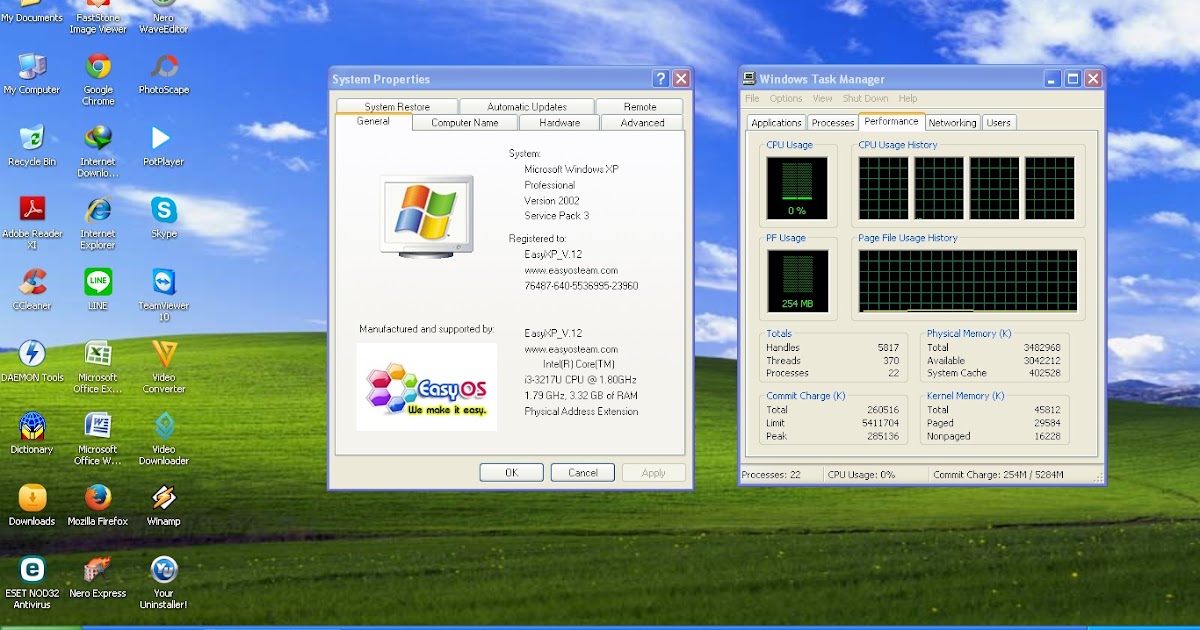
Task: Switch to System Restore tab
Action: 397,107
